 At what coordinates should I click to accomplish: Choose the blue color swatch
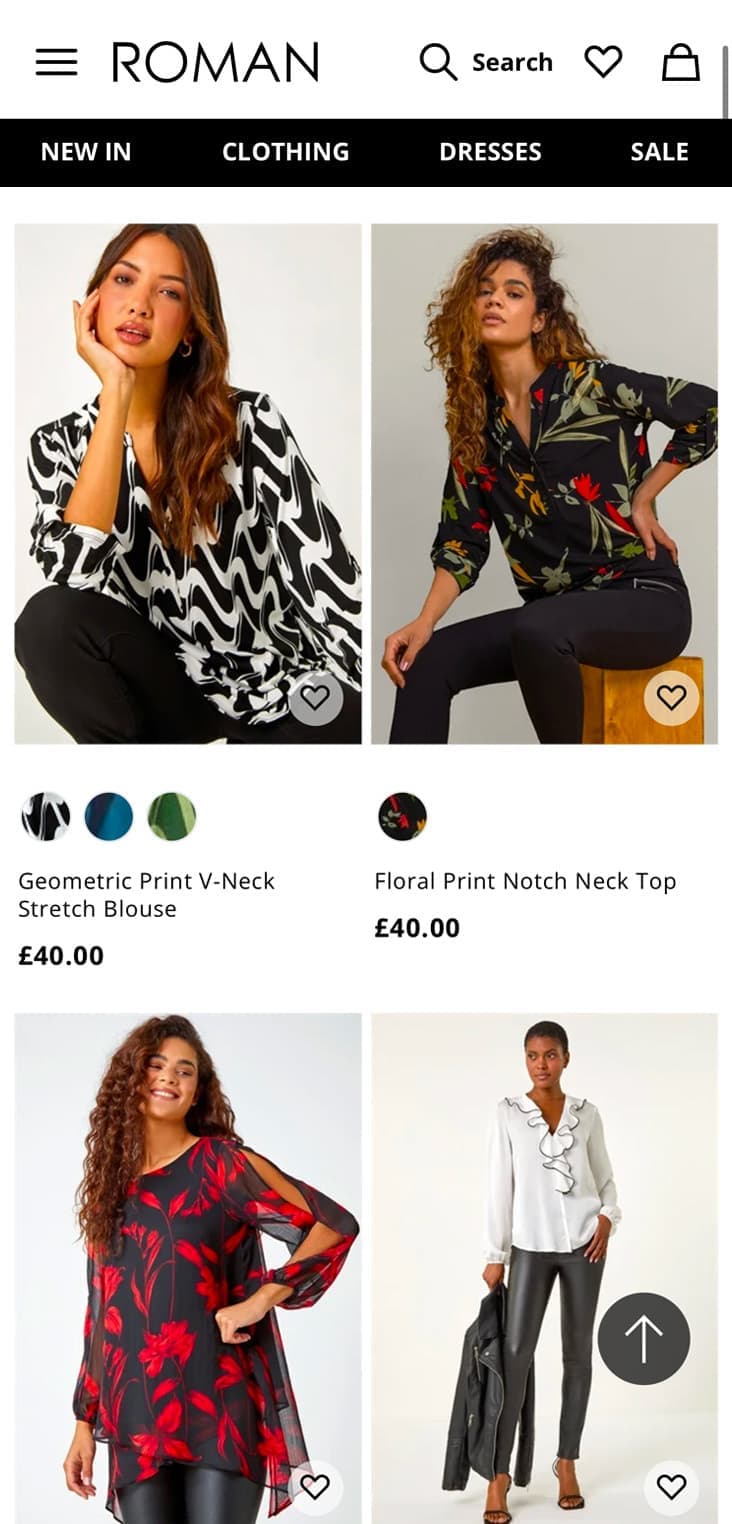(x=109, y=816)
